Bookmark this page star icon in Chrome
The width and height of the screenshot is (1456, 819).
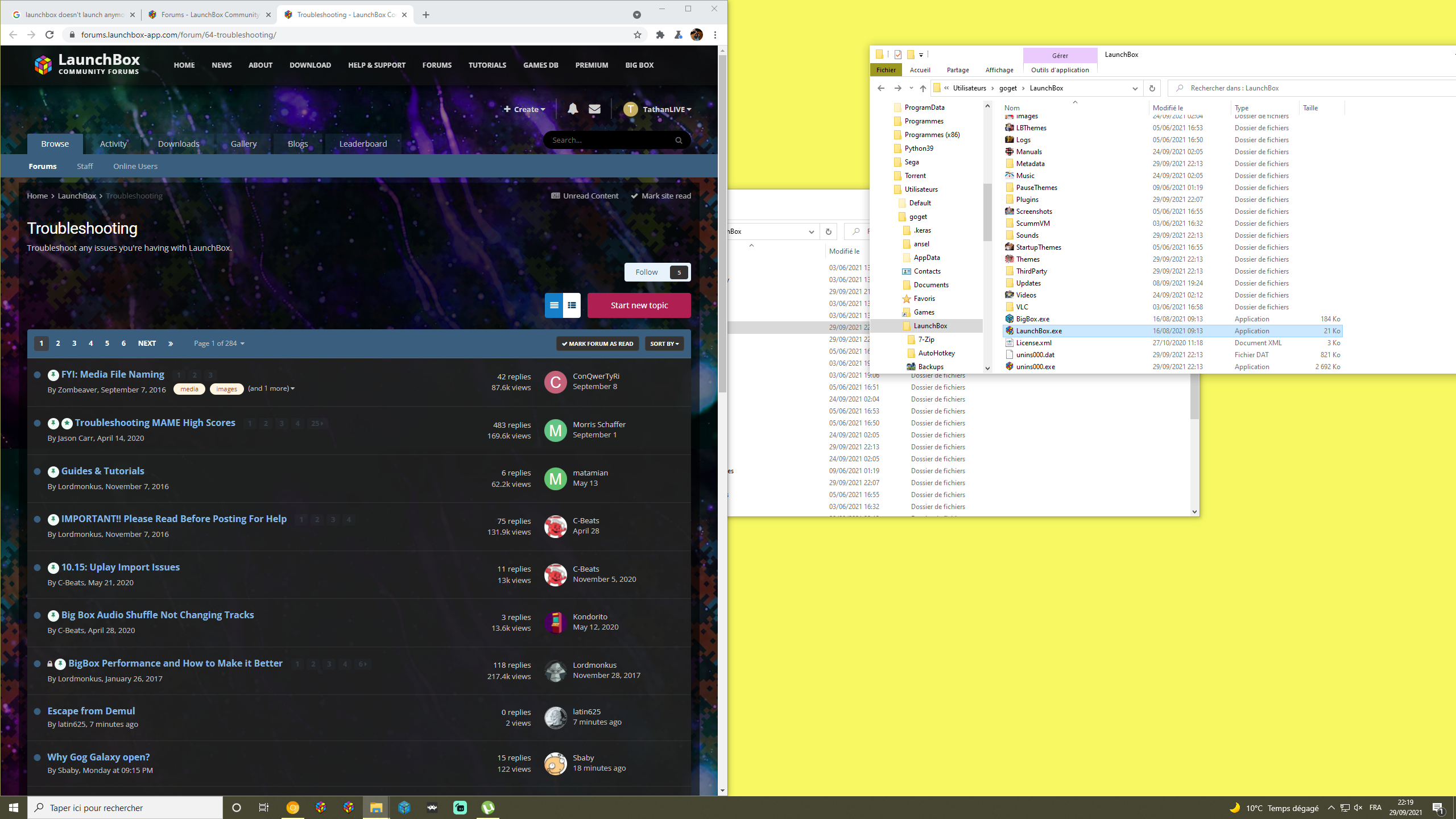(x=638, y=35)
